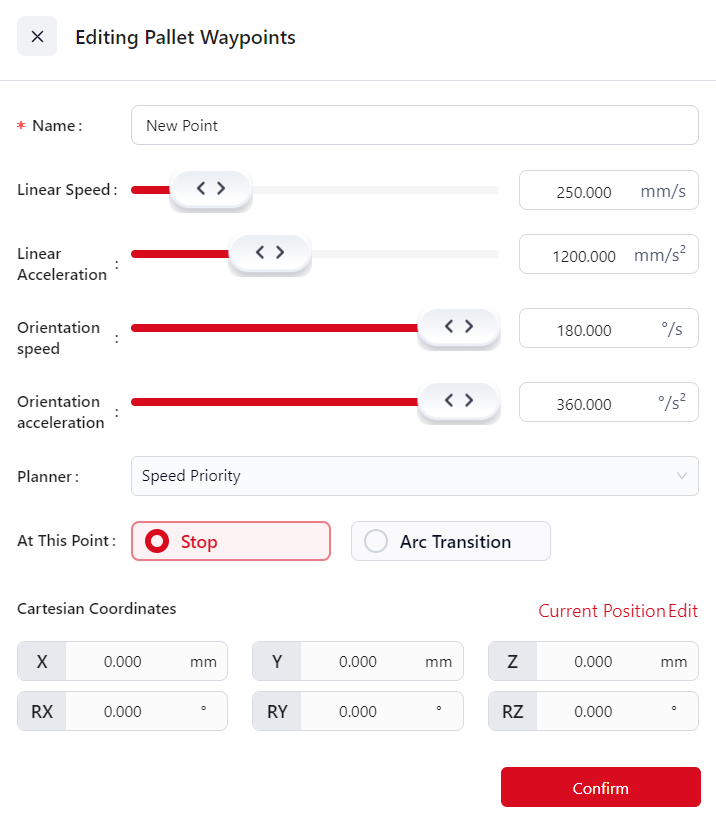Click the Edit link for coordinates
Viewport: 716px width, 838px height.
point(684,611)
